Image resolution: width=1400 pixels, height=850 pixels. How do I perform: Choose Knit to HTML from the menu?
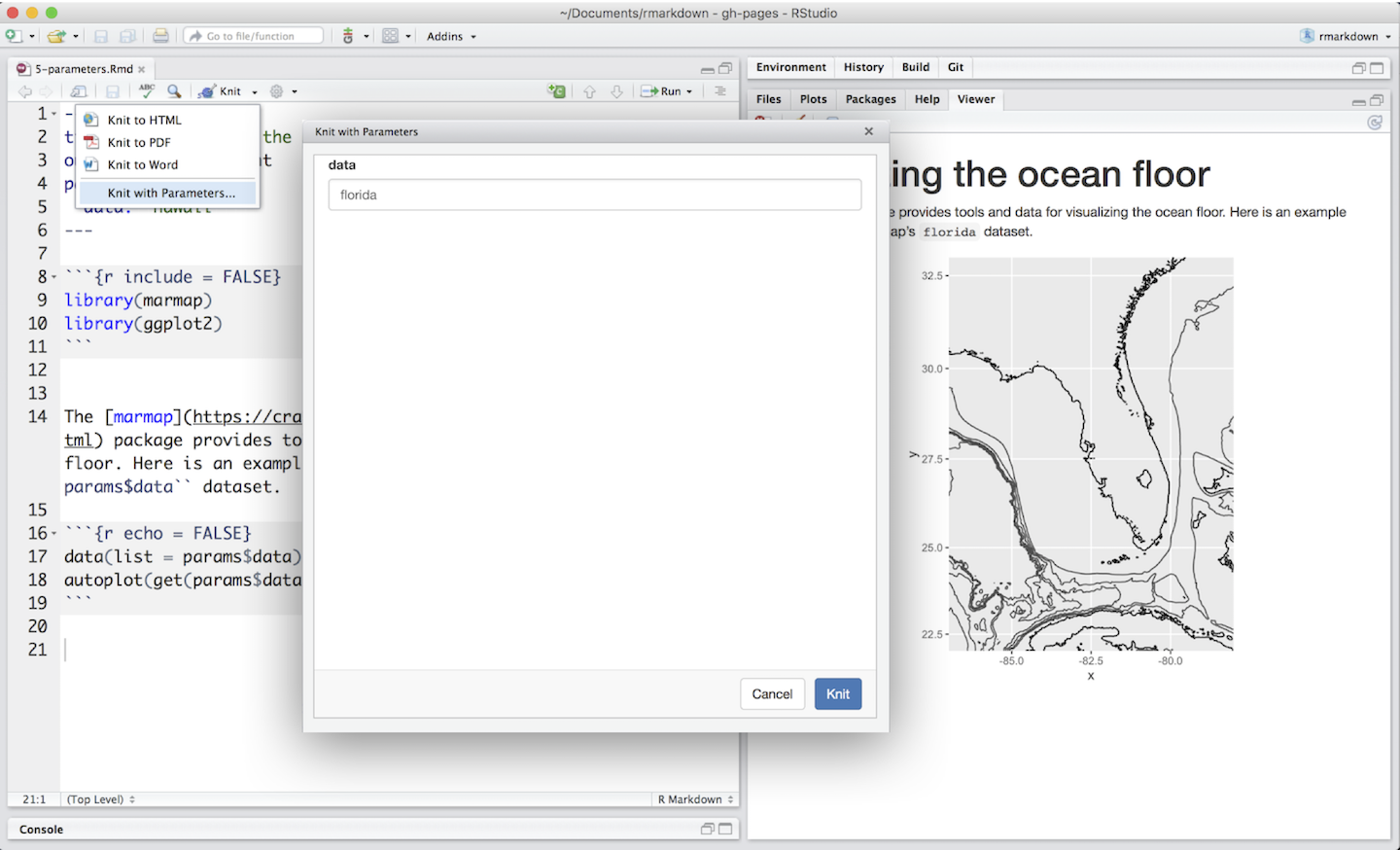(167, 120)
